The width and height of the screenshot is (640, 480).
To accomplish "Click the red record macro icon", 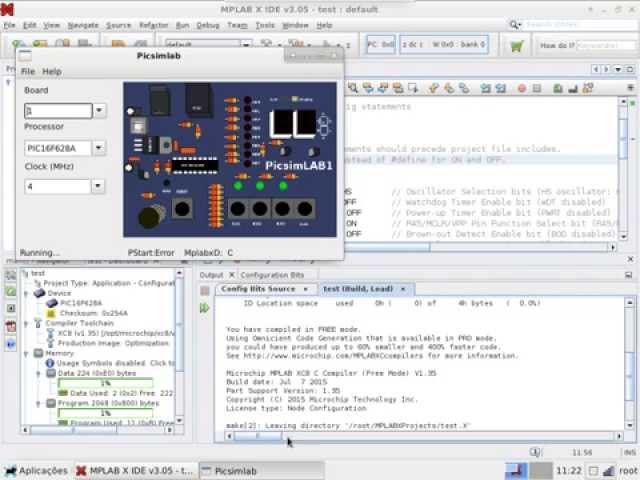I will [522, 88].
